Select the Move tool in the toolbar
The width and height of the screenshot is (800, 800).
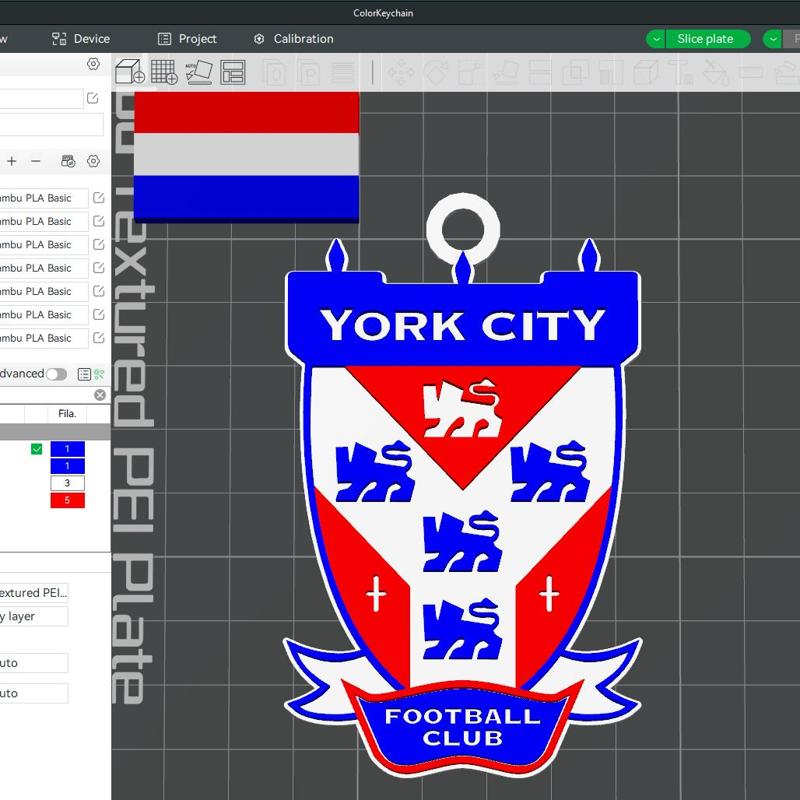click(401, 72)
